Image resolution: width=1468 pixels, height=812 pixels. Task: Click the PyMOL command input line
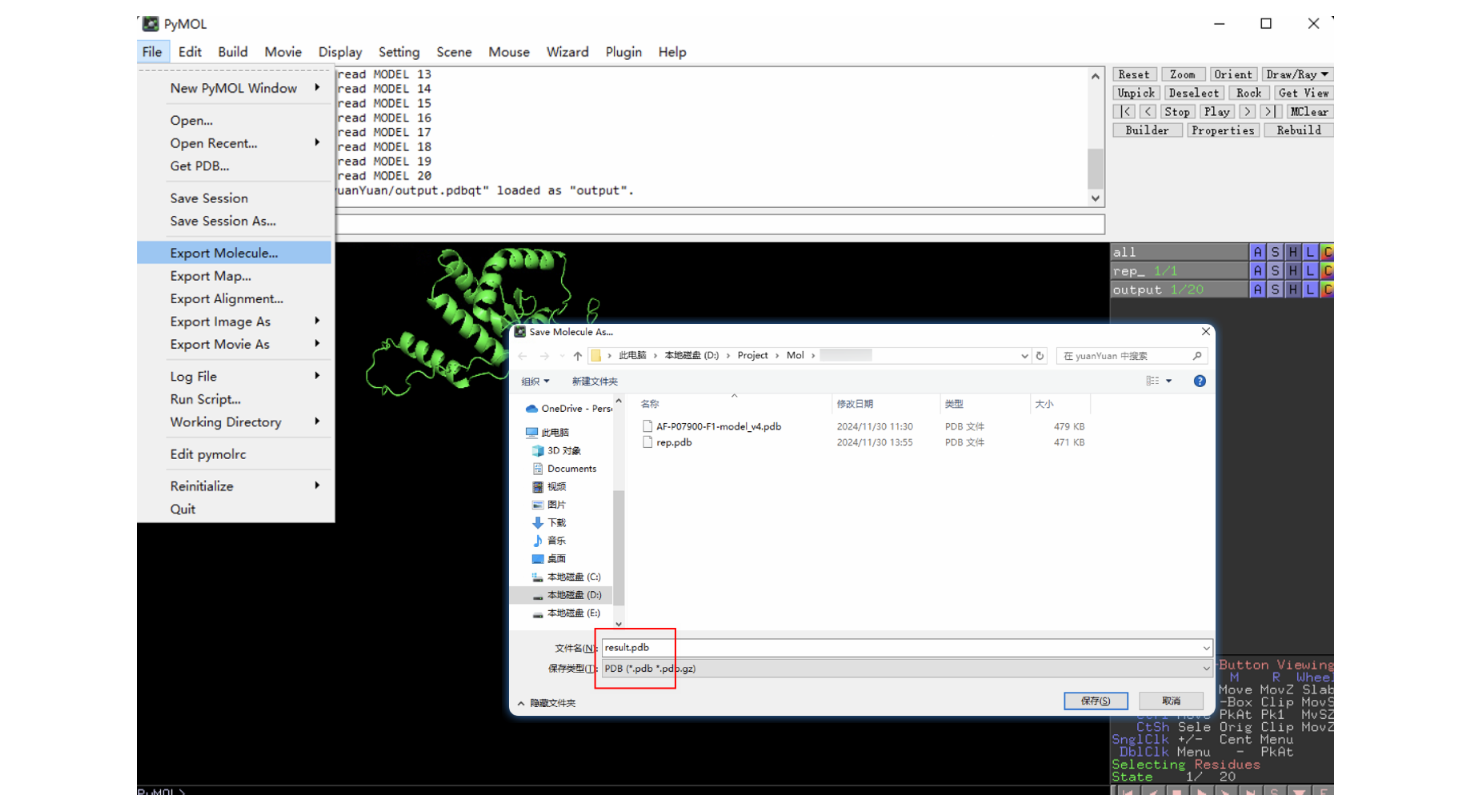pyautogui.click(x=720, y=224)
